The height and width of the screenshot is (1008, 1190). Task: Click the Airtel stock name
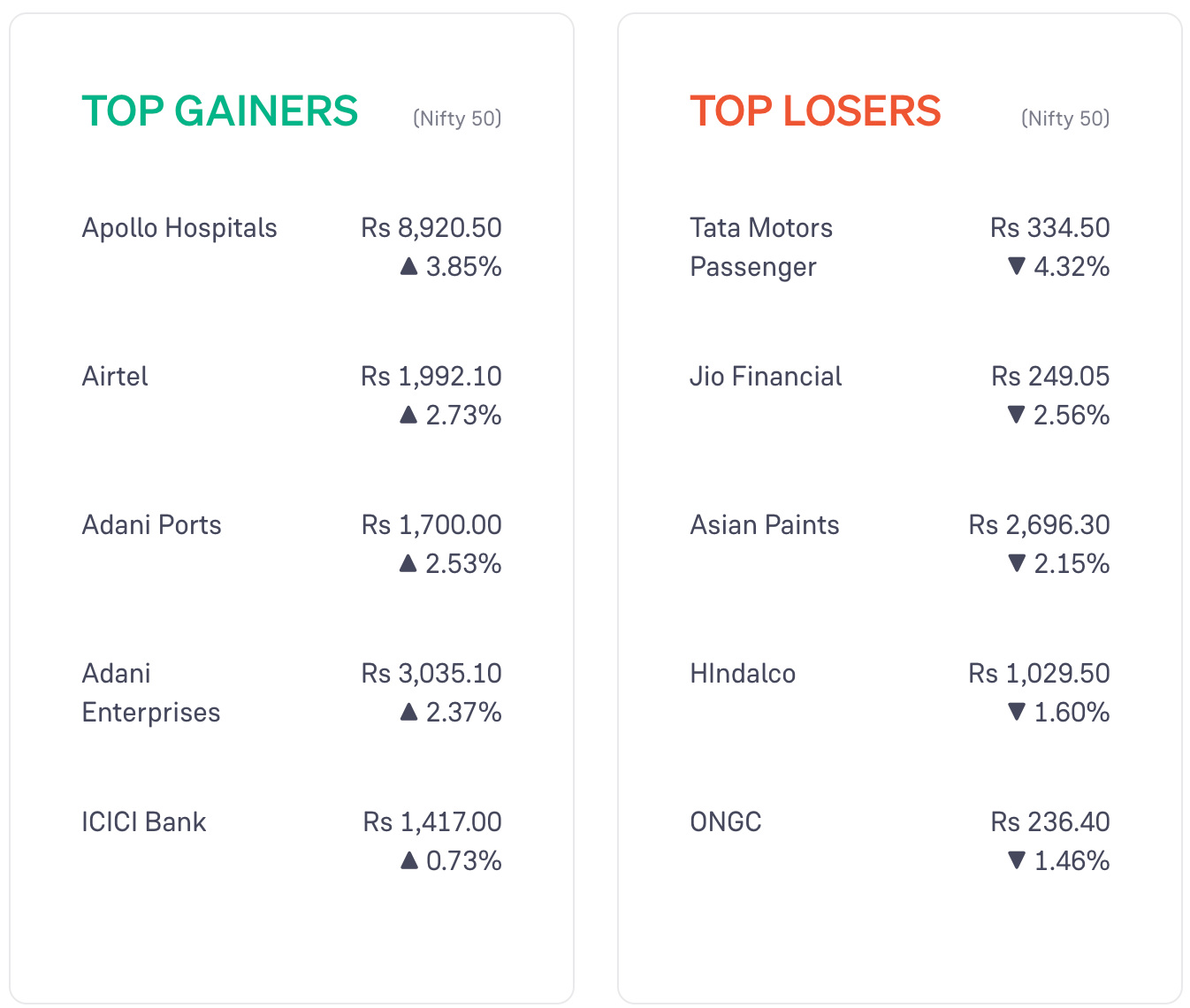115,377
